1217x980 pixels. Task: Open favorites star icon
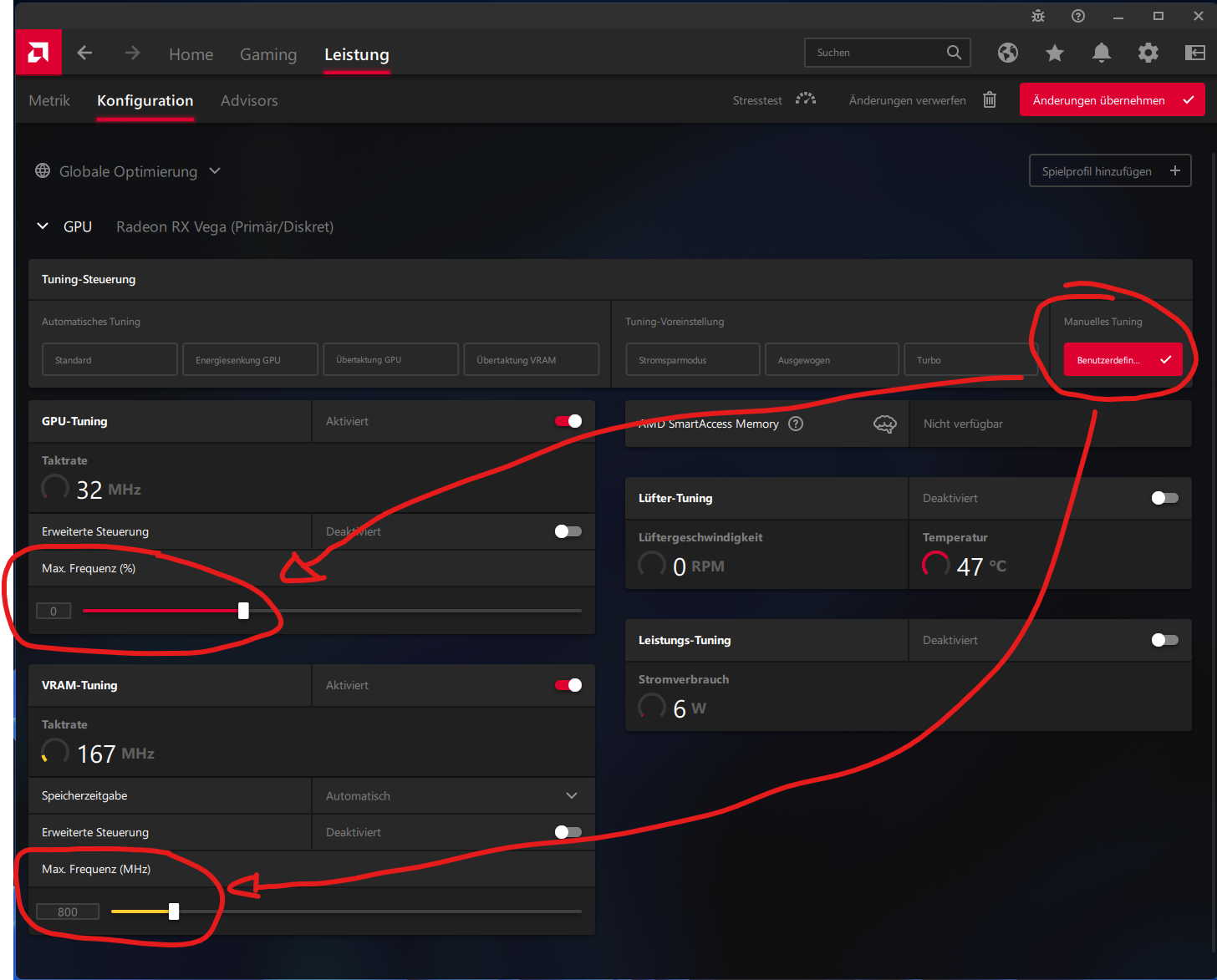click(1055, 53)
